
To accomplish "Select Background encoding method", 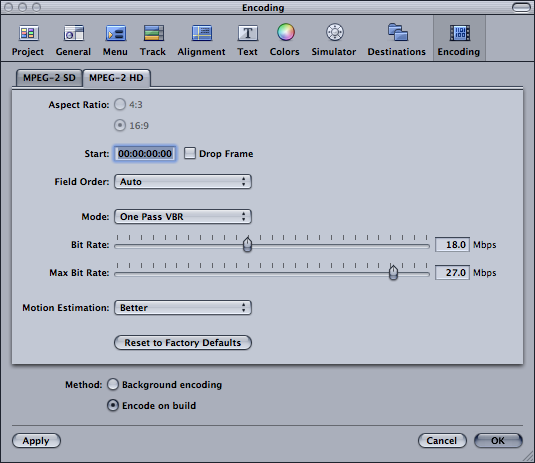I will (x=113, y=385).
